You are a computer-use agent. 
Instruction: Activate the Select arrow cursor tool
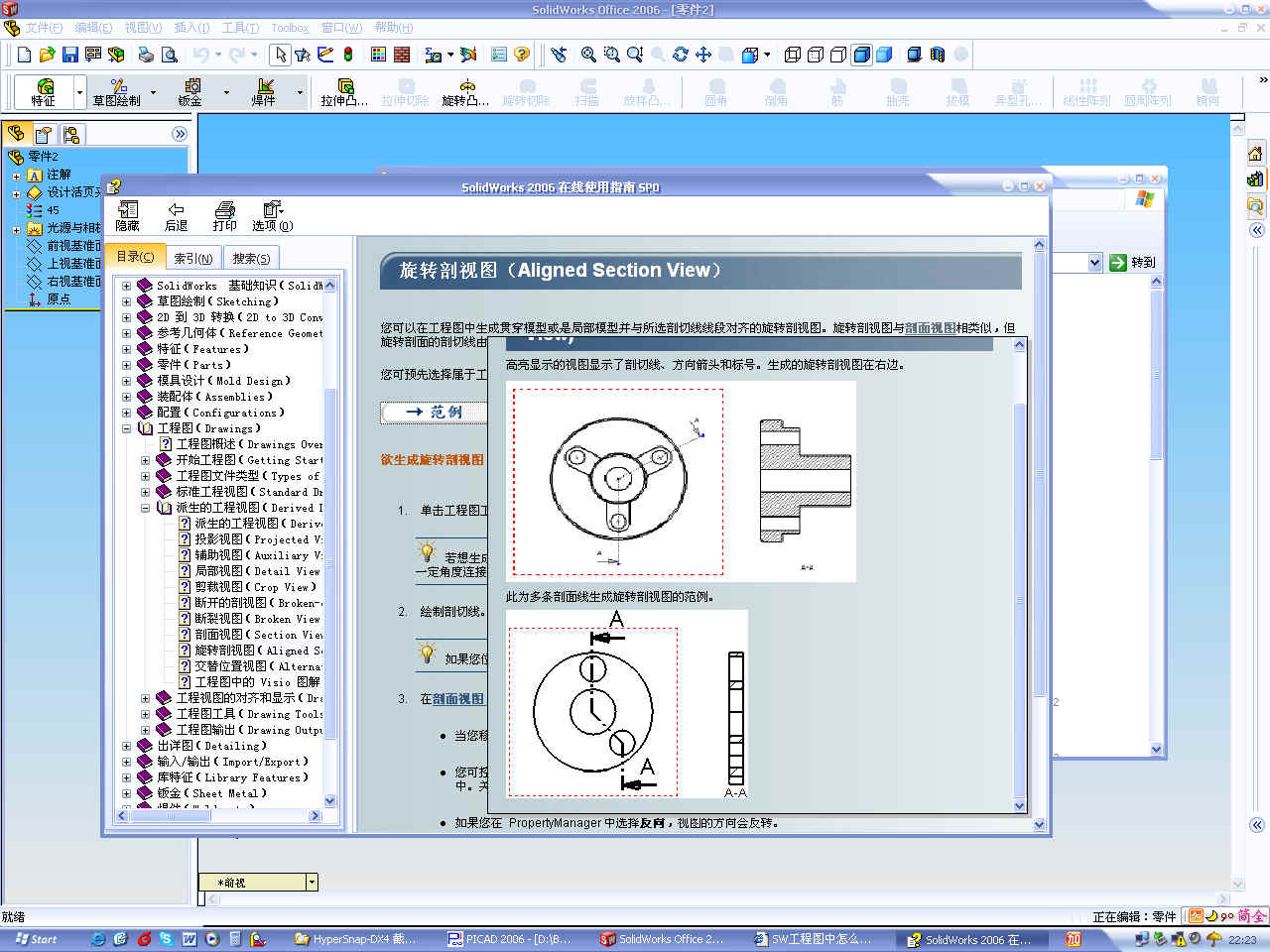[280, 55]
